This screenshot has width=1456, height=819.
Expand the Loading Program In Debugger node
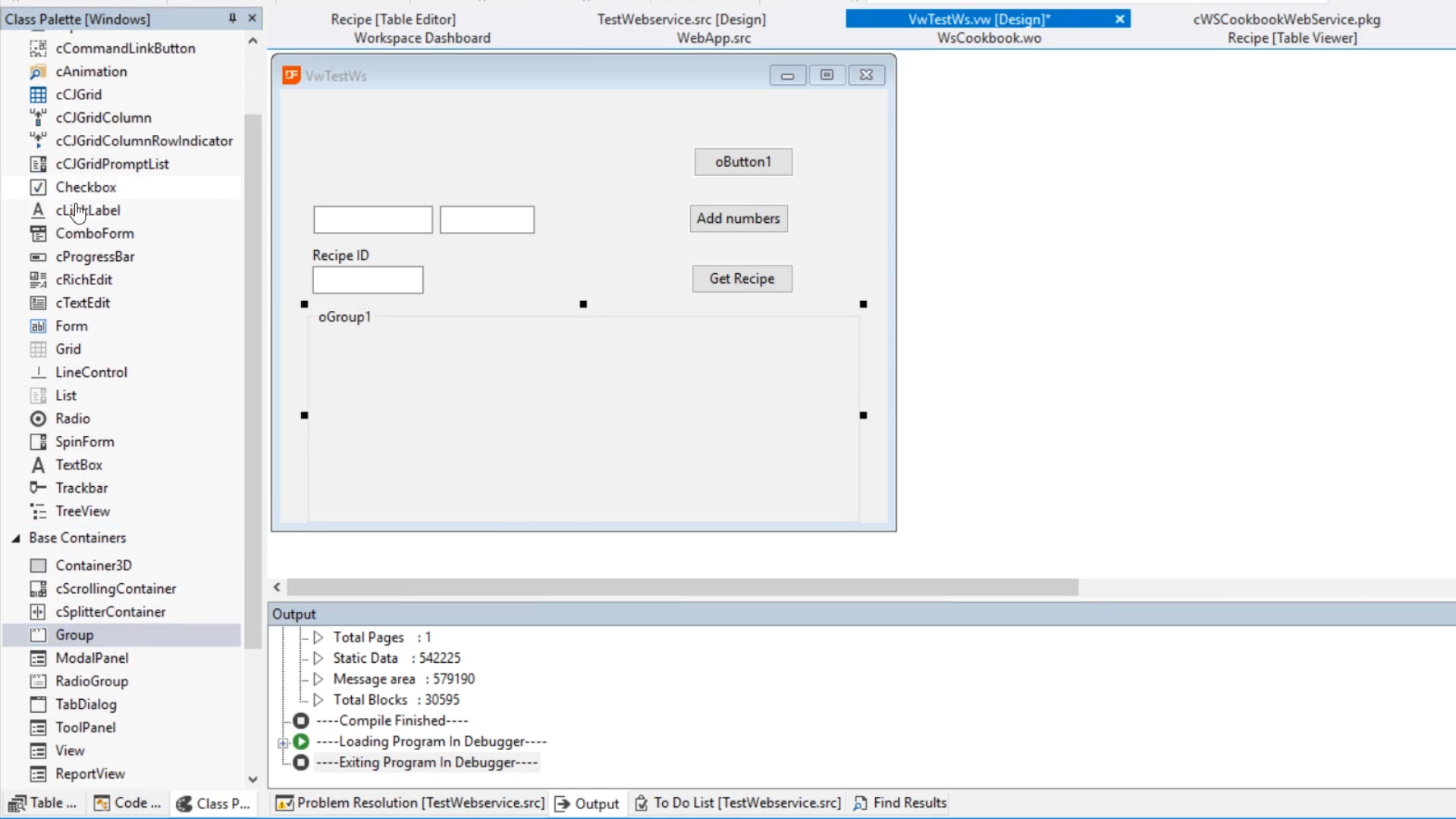click(x=283, y=742)
